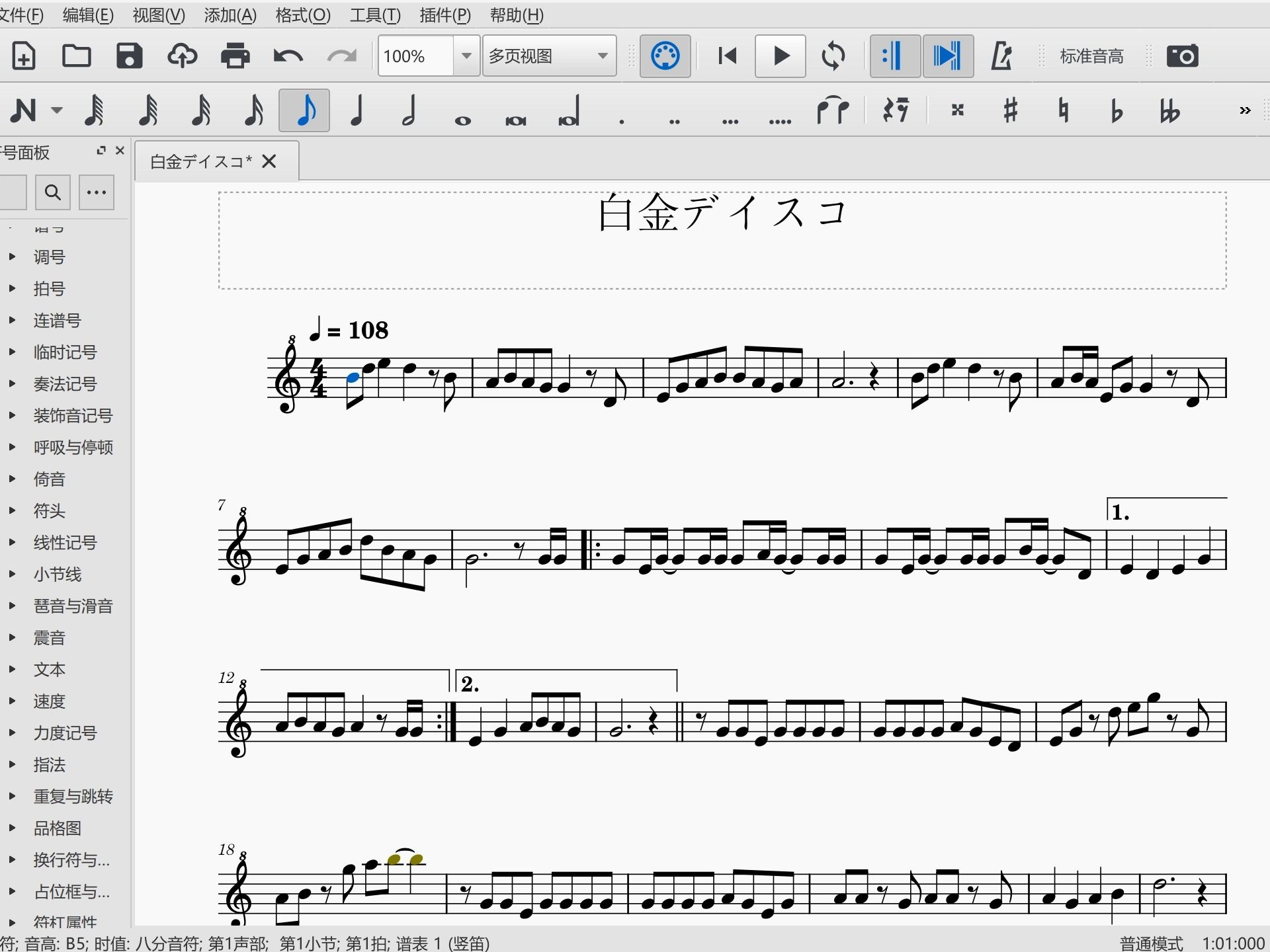Select half note duration
The image size is (1270, 952).
coord(409,110)
